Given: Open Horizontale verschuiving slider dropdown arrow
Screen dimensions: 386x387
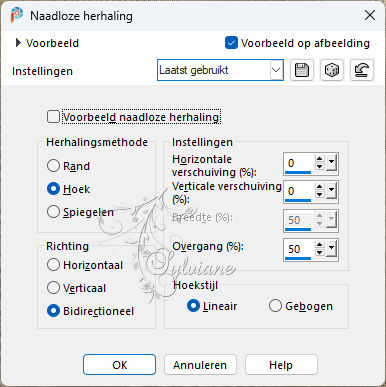Looking at the screenshot, I should [331, 163].
